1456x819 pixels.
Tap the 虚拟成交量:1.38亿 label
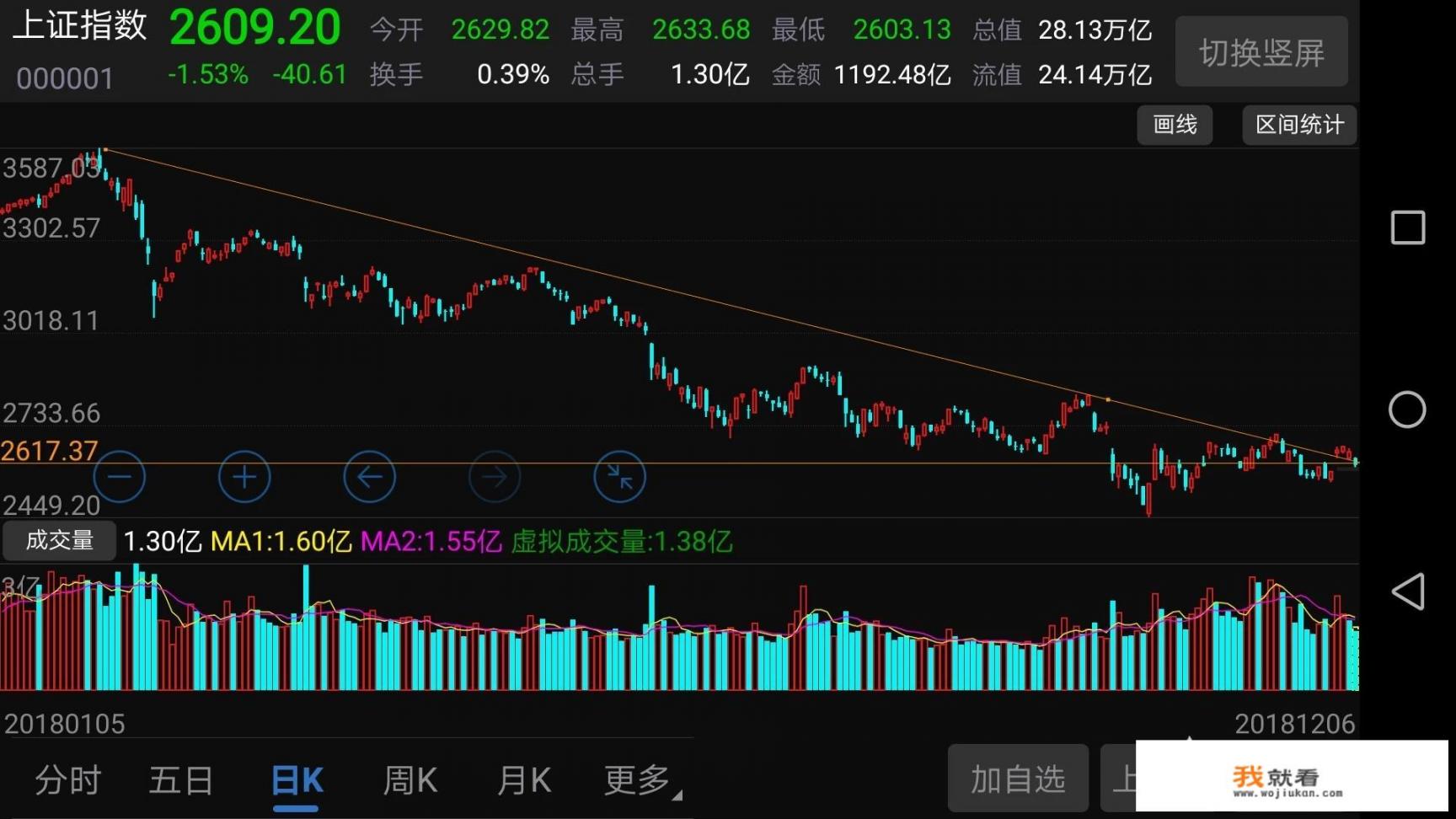[x=622, y=541]
